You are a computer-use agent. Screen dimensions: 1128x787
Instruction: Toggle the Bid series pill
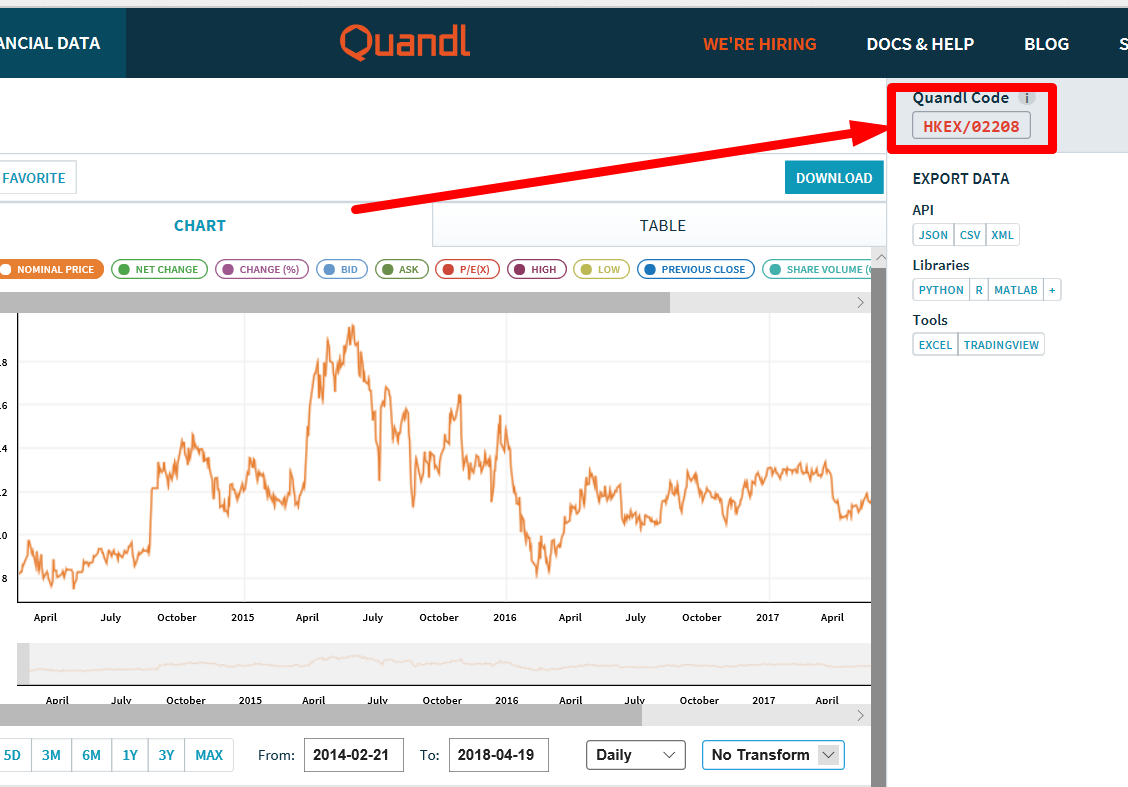[342, 269]
